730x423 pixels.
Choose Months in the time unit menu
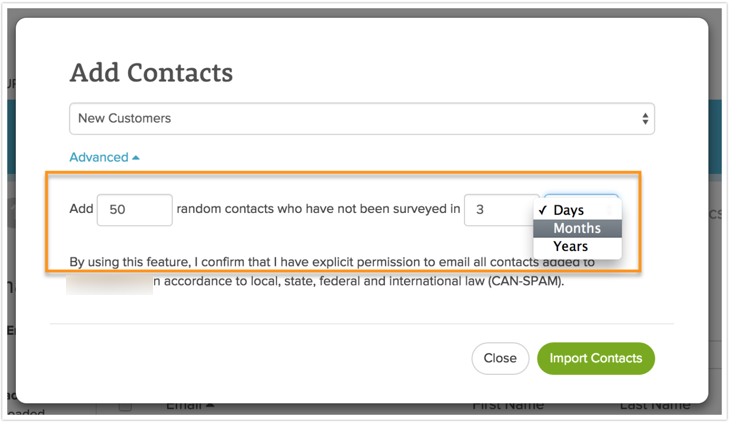(577, 228)
